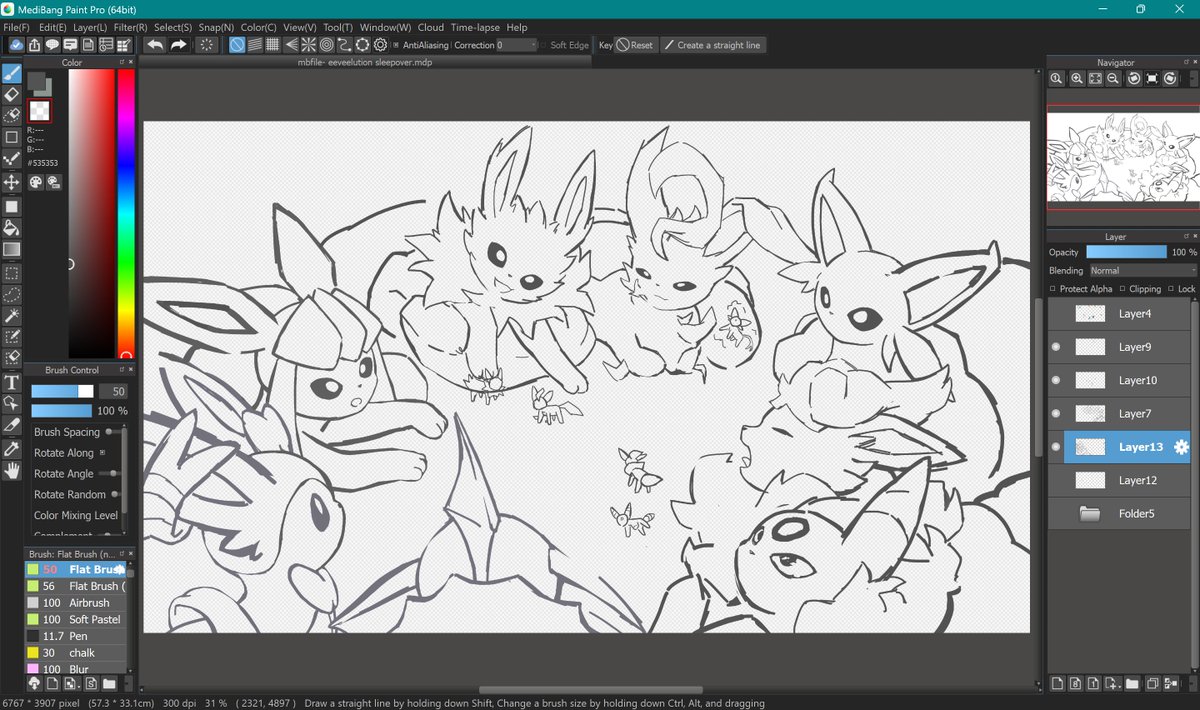
Task: Open Layer13 settings gear
Action: pos(1181,447)
